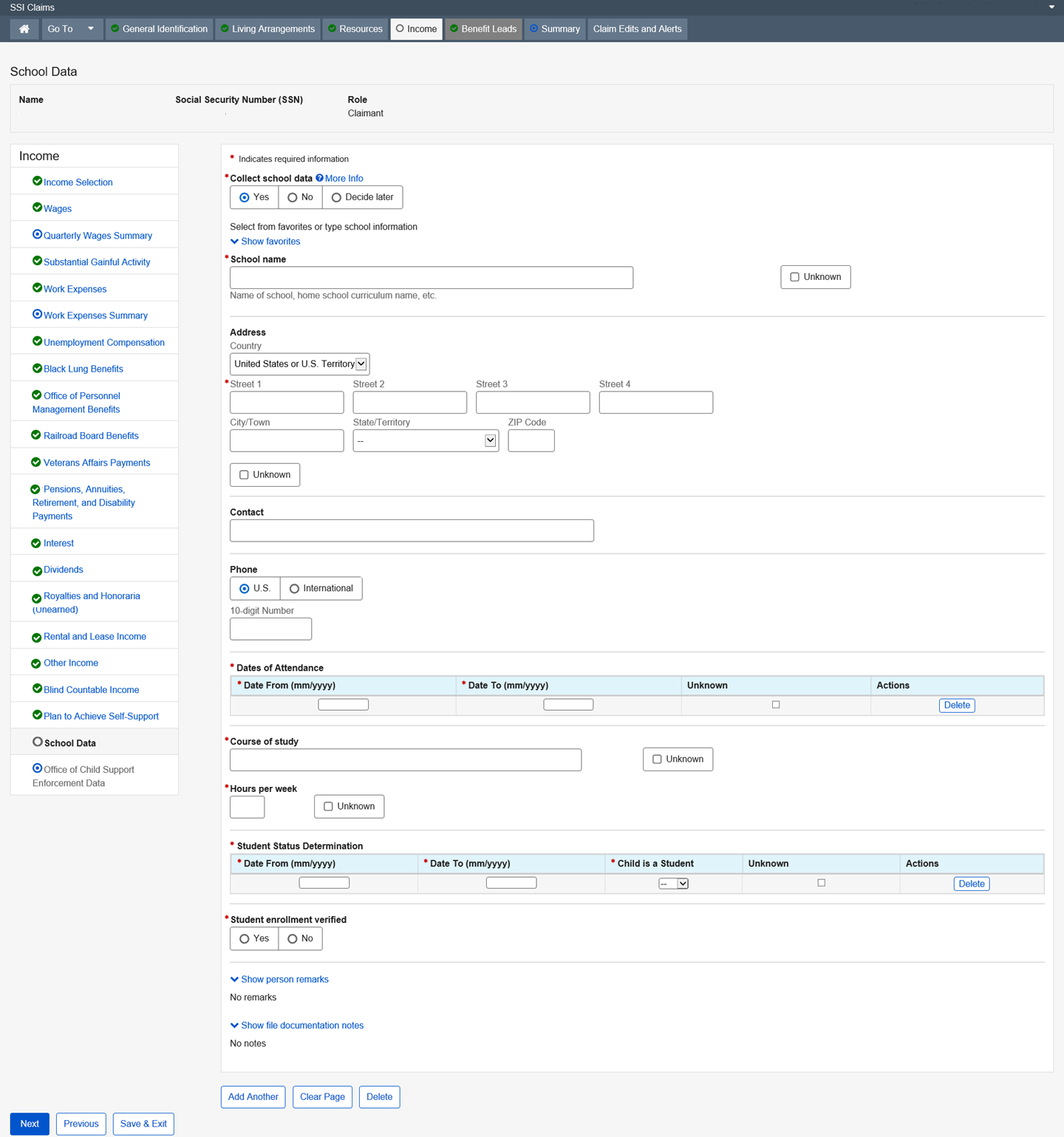
Task: Click the School name text field
Action: (x=432, y=278)
